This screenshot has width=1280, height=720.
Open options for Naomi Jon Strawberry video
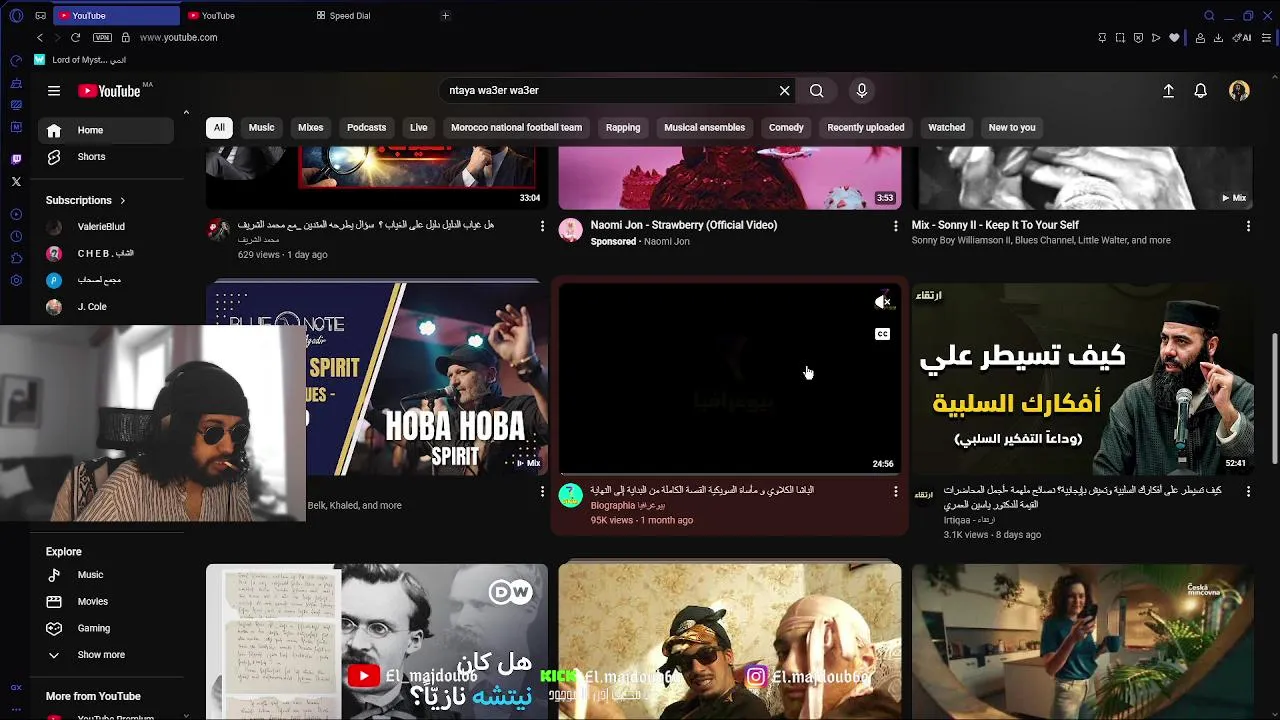click(895, 226)
